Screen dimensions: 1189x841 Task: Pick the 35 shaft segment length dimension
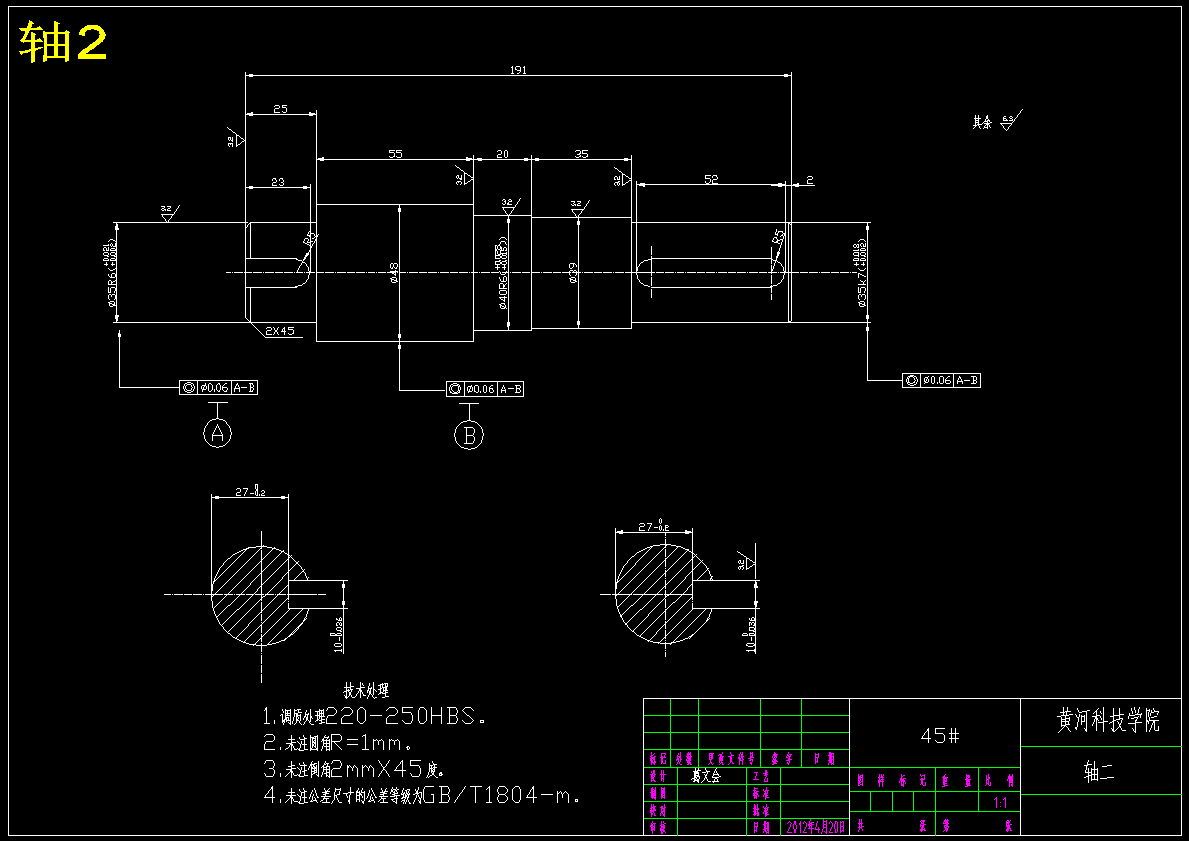[581, 154]
